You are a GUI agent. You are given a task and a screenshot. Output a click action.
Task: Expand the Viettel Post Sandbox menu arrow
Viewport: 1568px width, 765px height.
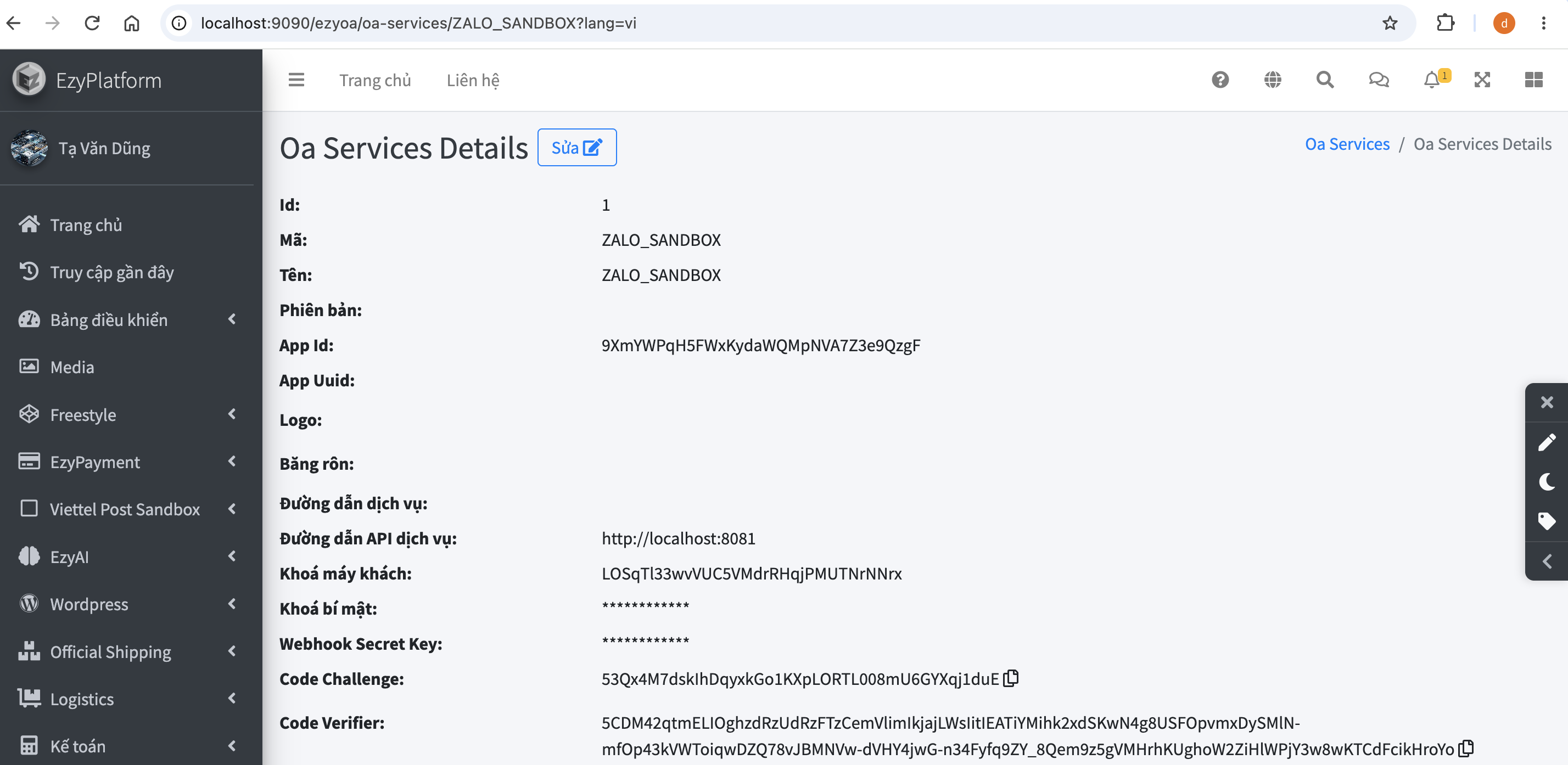pos(232,509)
